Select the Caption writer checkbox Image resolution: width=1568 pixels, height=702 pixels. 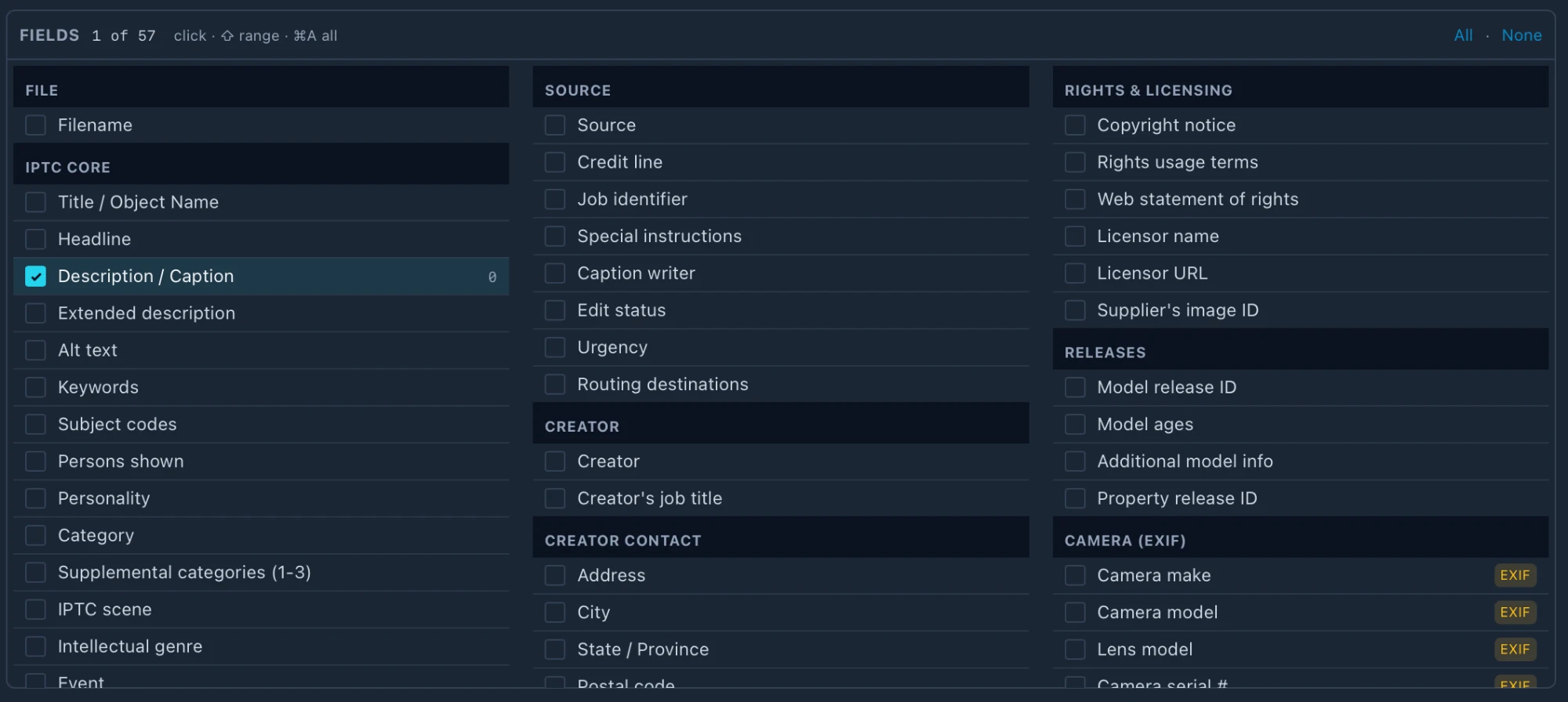point(555,273)
